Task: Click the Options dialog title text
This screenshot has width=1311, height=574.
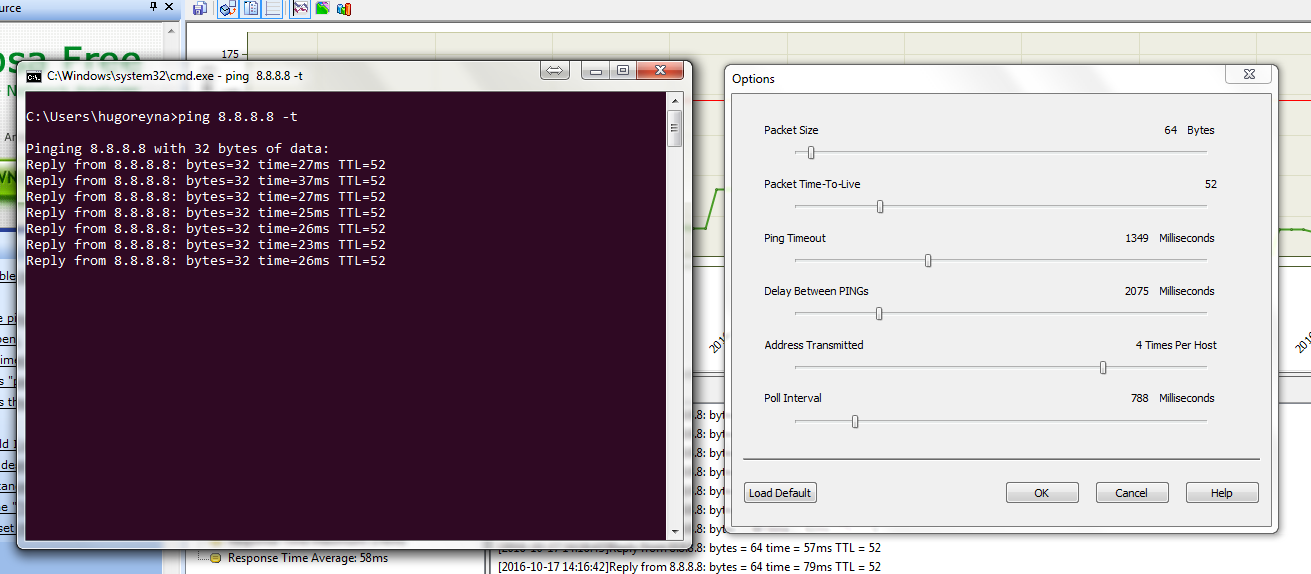Action: point(753,79)
